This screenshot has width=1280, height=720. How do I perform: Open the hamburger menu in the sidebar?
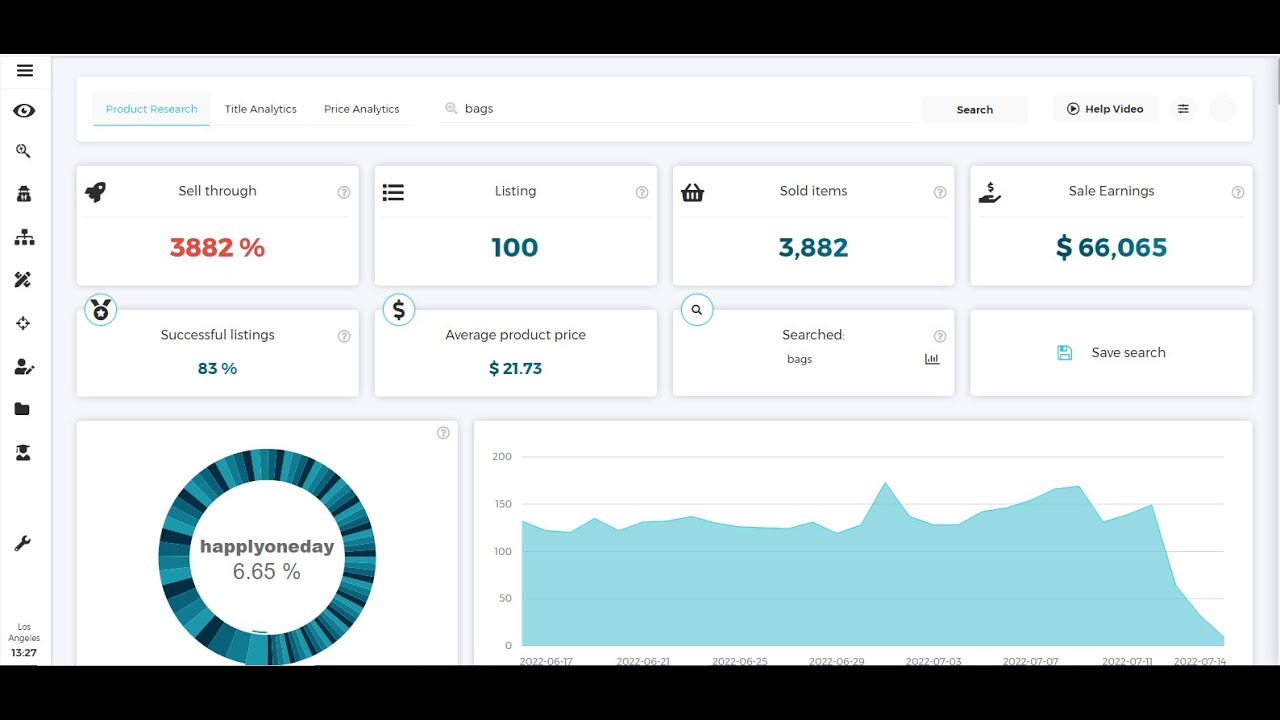tap(25, 71)
